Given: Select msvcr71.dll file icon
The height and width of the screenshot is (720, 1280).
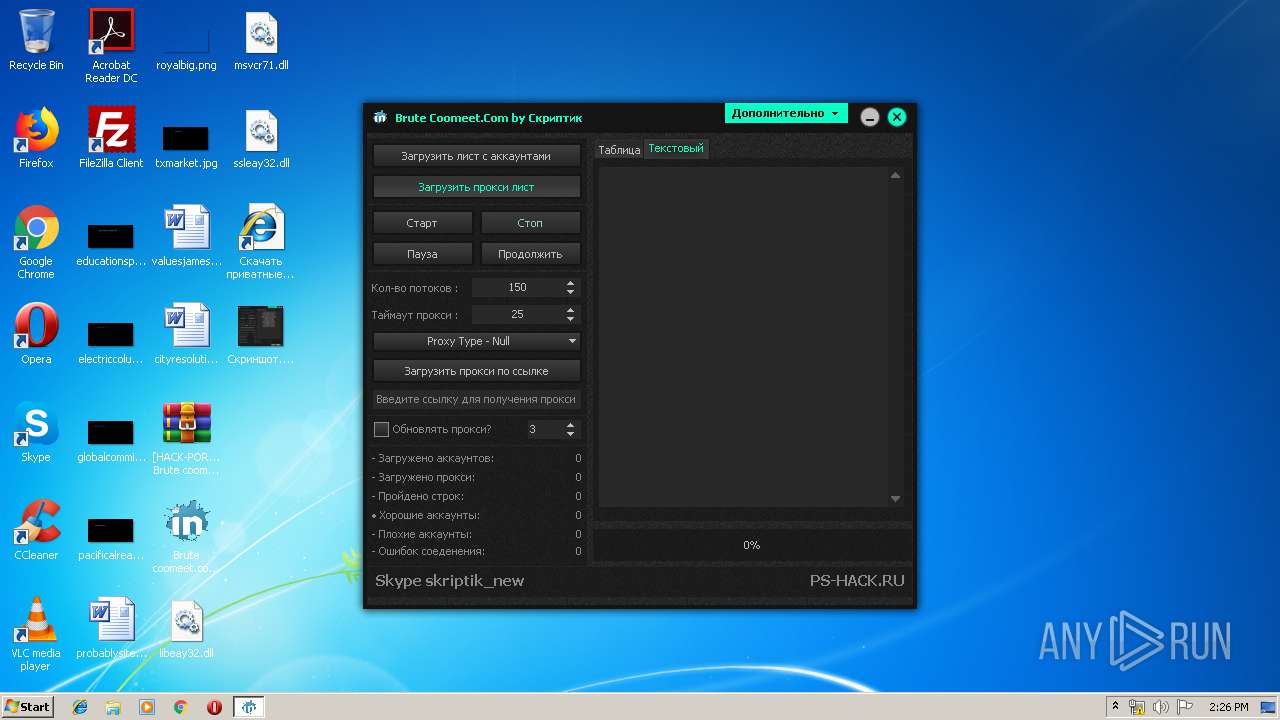Looking at the screenshot, I should pos(261,40).
